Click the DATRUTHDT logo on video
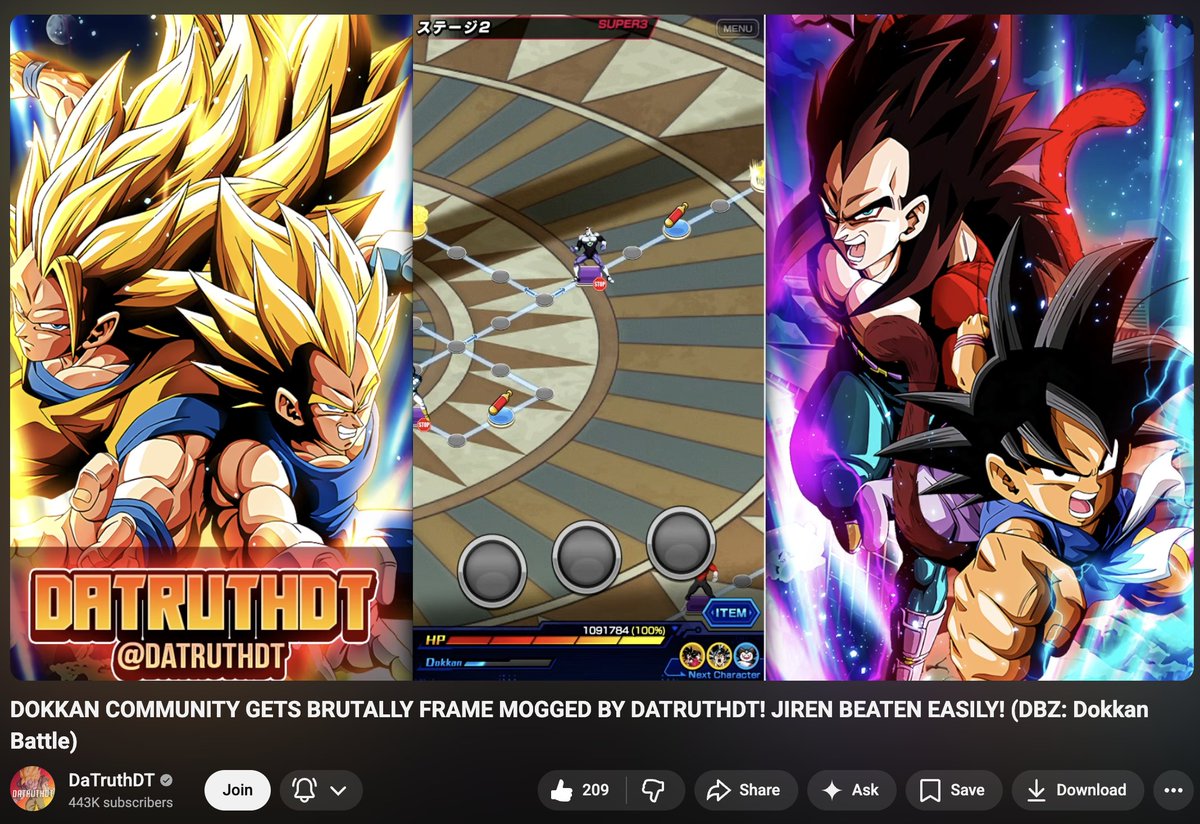Image resolution: width=1200 pixels, height=824 pixels. point(204,604)
